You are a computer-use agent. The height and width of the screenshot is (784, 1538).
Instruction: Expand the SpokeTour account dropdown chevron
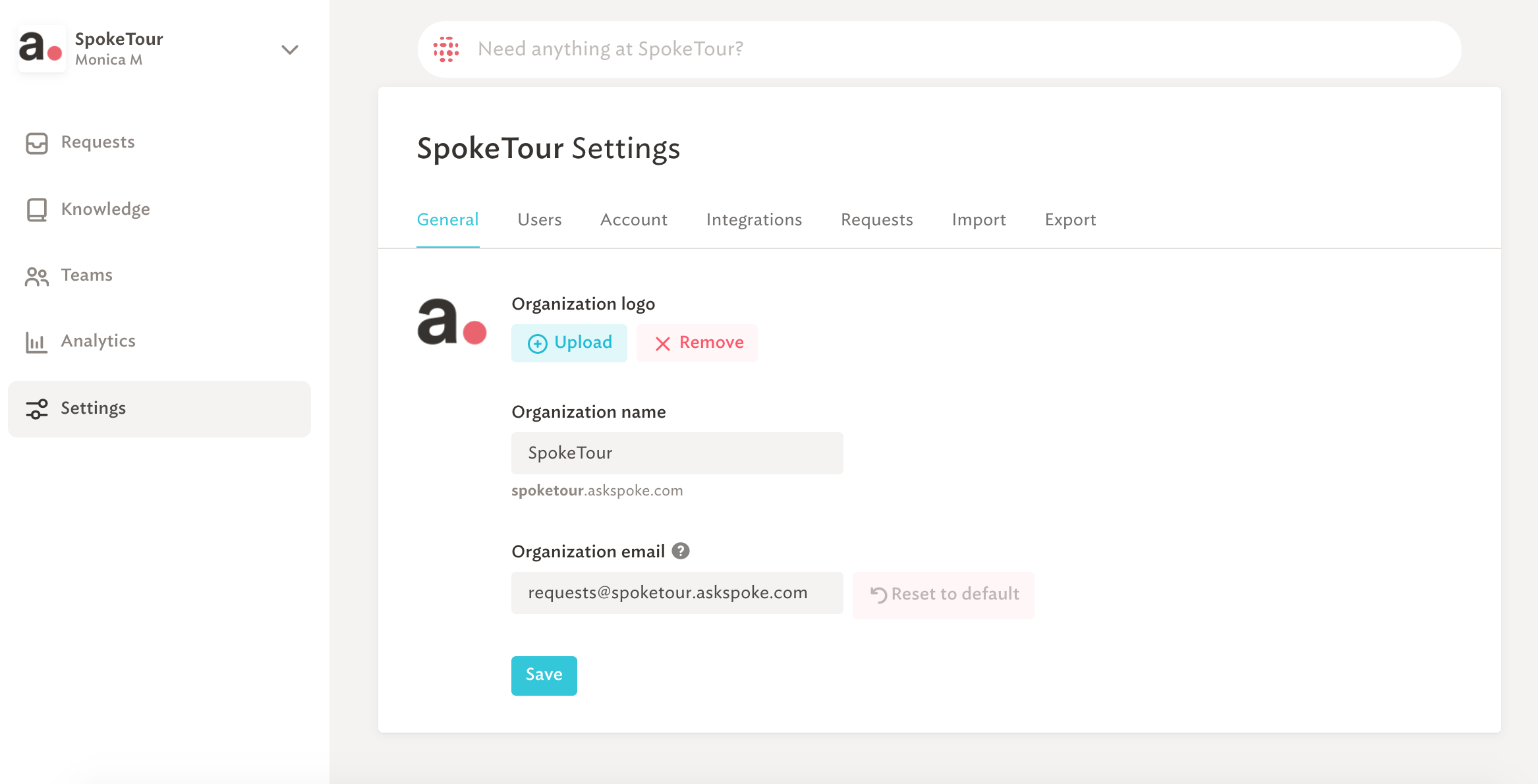point(290,49)
